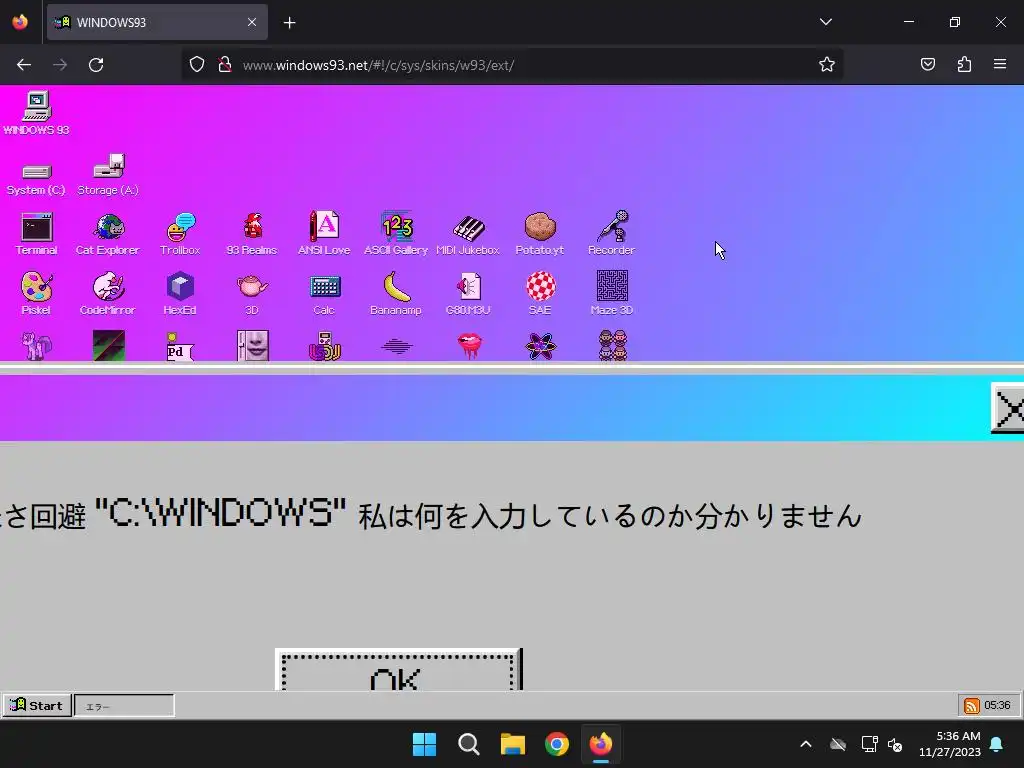Open the Piskel paint palette icon
Image resolution: width=1024 pixels, height=768 pixels.
point(37,294)
